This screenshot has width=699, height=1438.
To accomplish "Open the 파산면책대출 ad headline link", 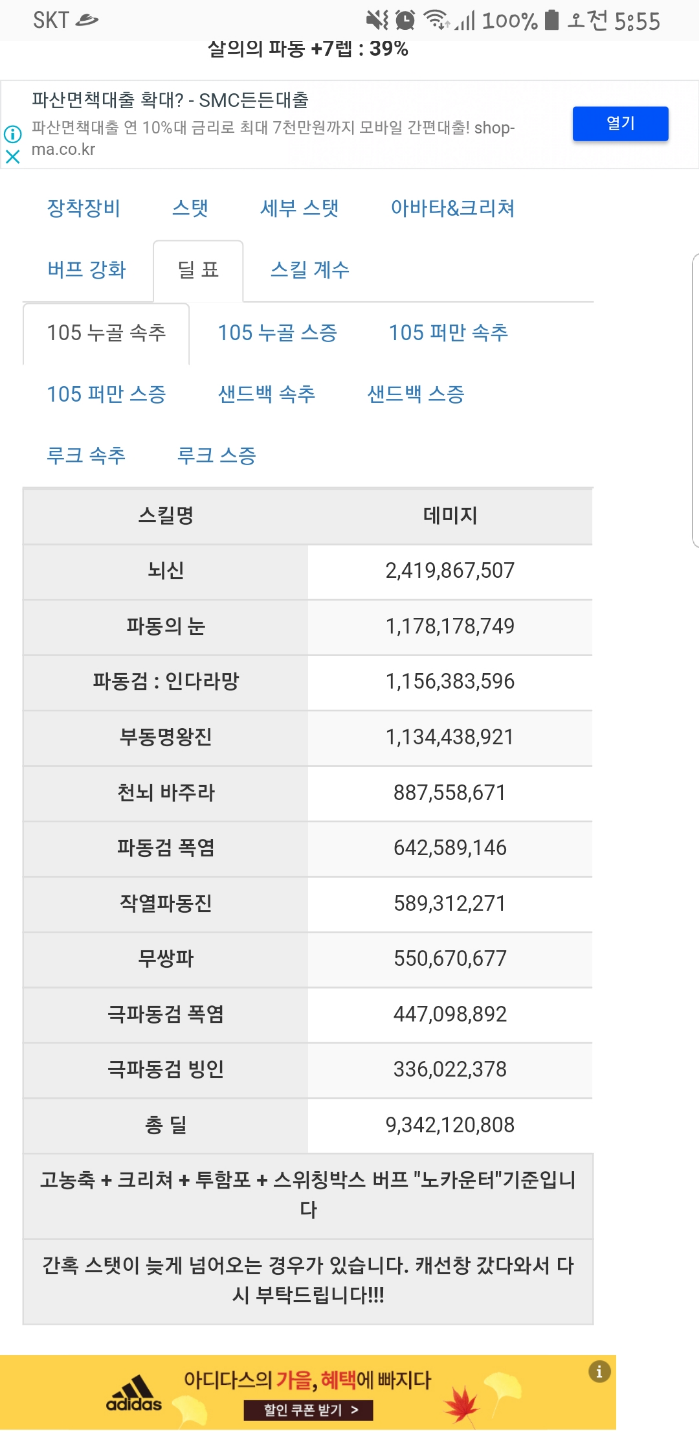I will coord(170,100).
